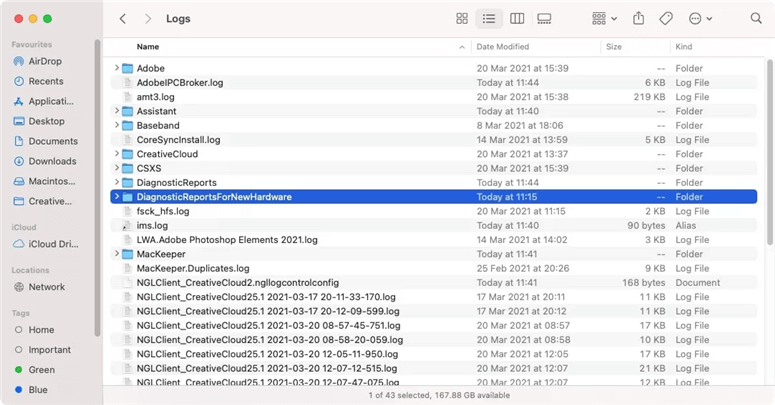Open Documents in the sidebar
Viewport: 775px width, 405px height.
click(44, 141)
